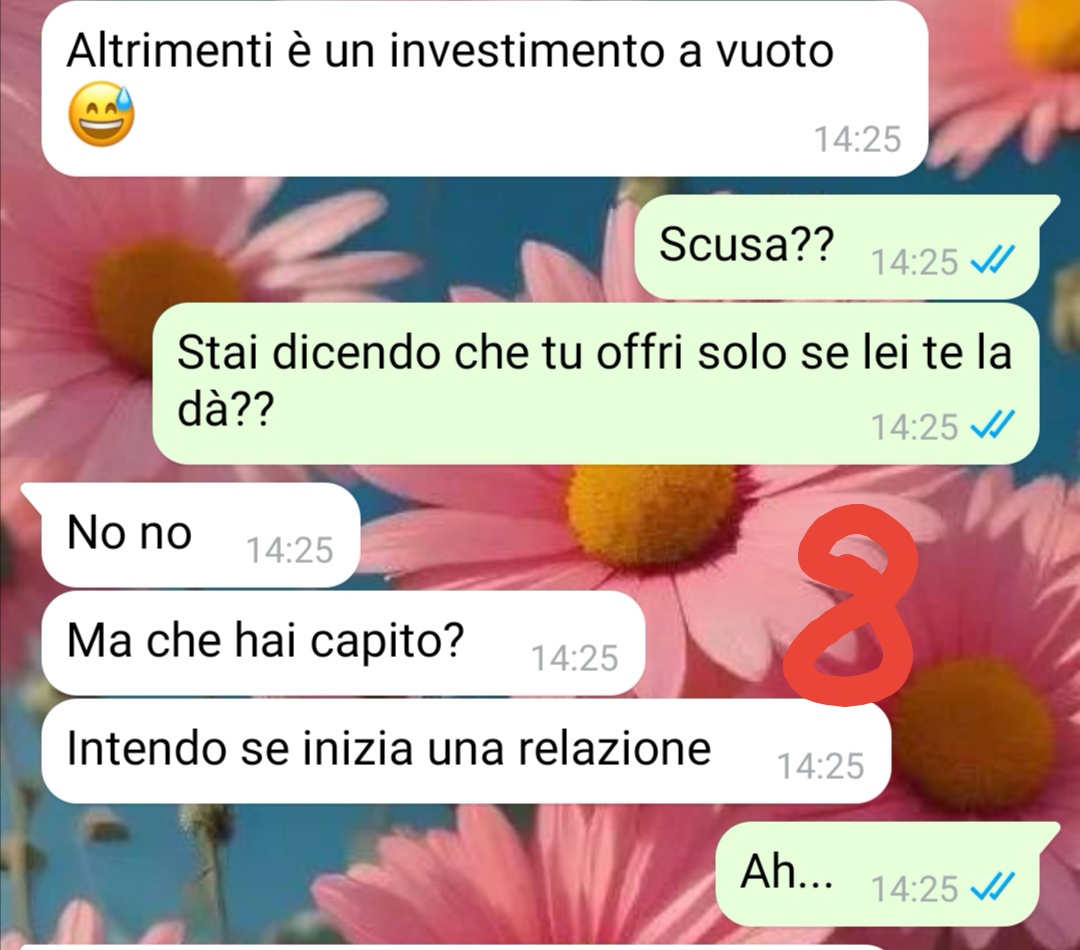Tap timestamp on the 'Altrimenti' message
This screenshot has height=950, width=1080.
click(858, 138)
